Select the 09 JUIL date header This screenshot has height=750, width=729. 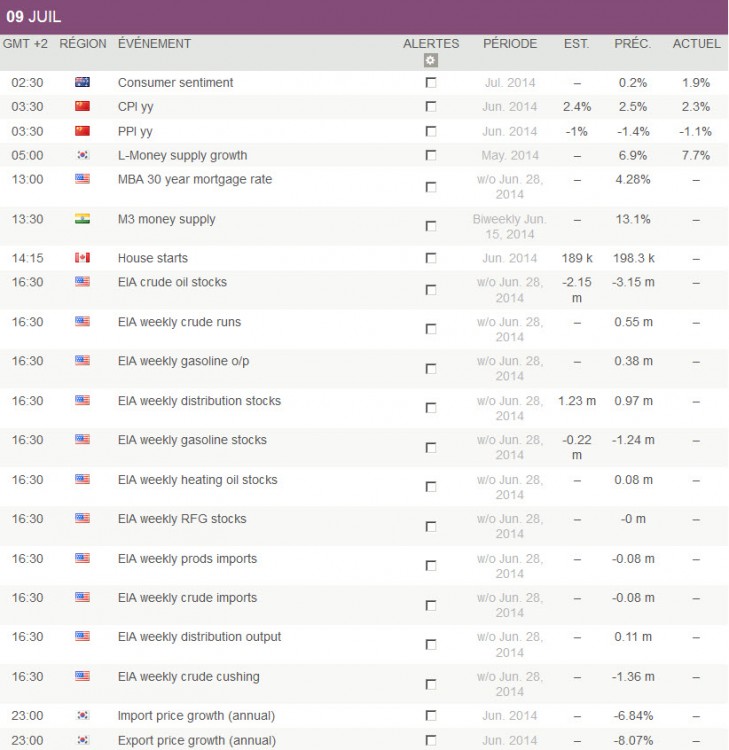(33, 17)
